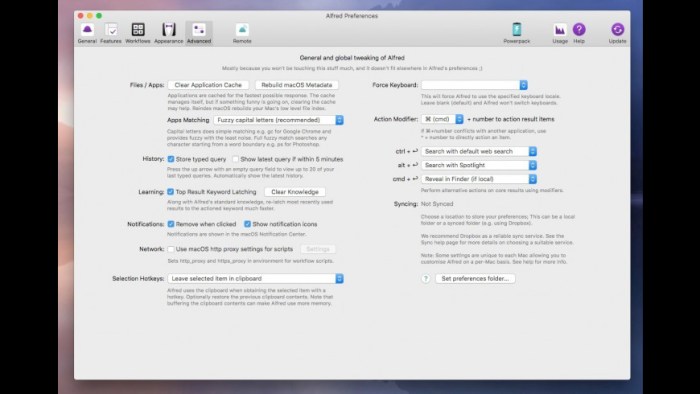
Task: Click the heading General and global tweaking of Alfred
Action: pos(352,58)
